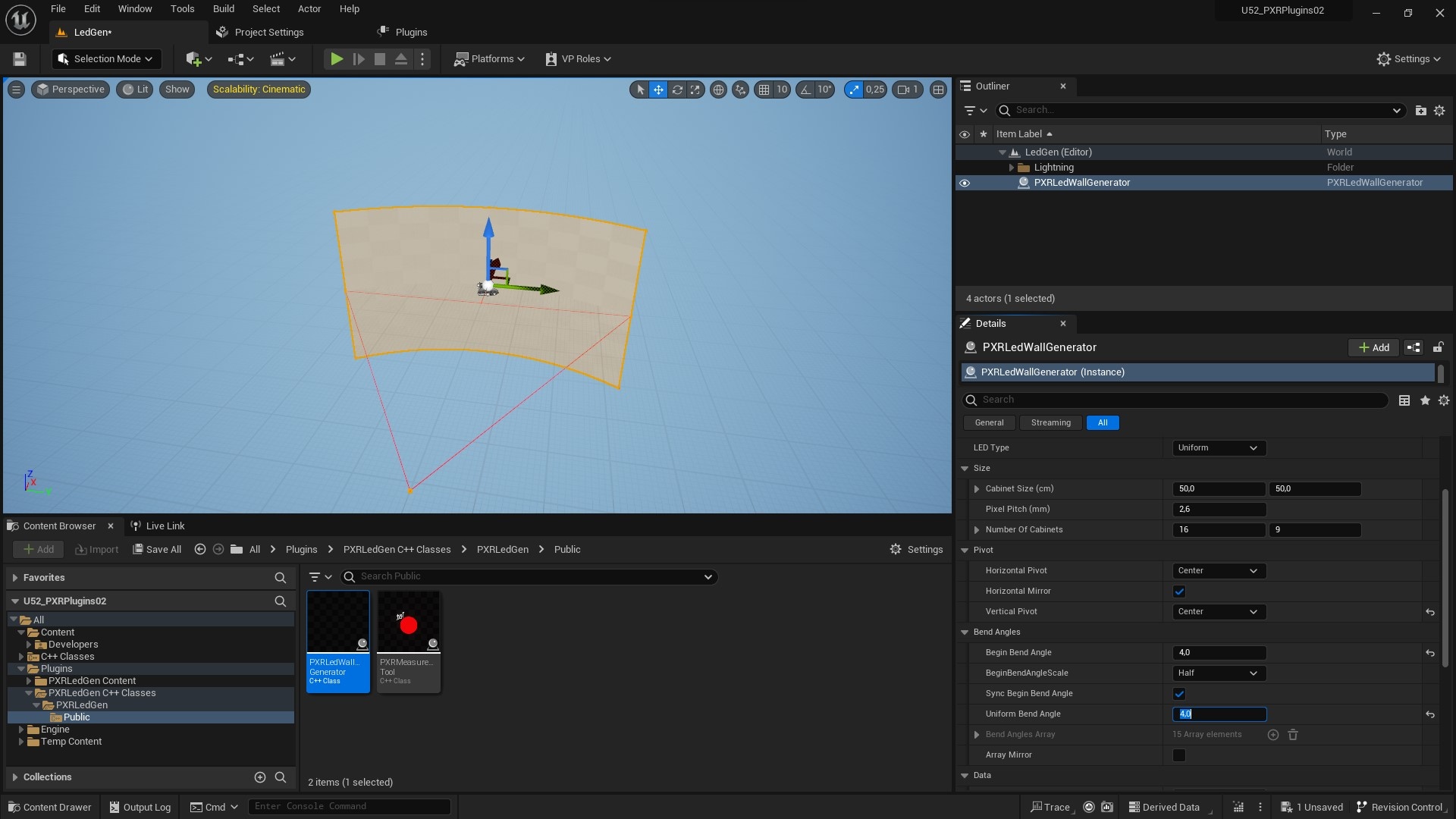Activate the Scale transform tool
This screenshot has width=1456, height=819.
[x=695, y=89]
